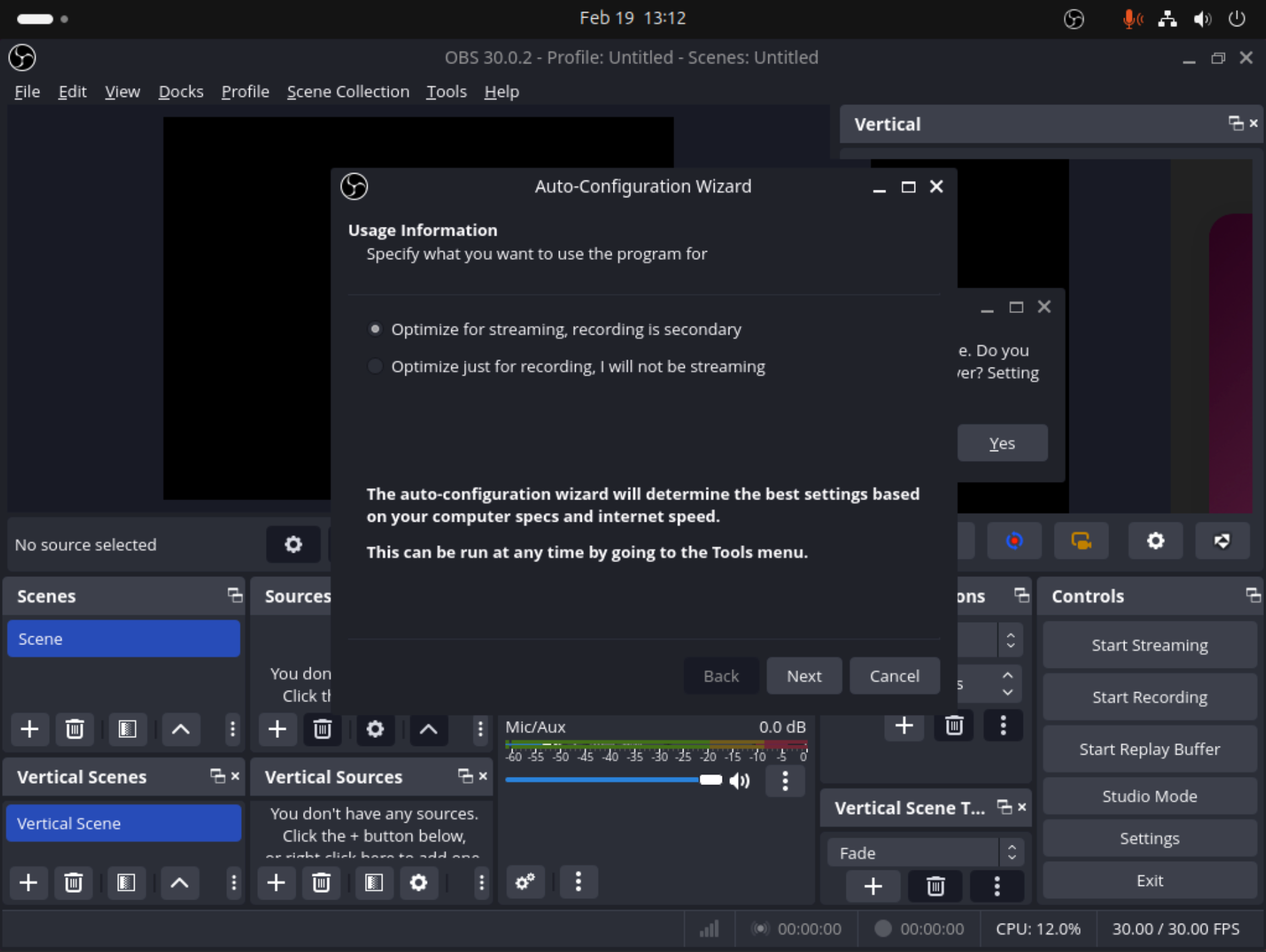This screenshot has height=952, width=1266.
Task: Click the Mic/Aux volume slider
Action: [606, 780]
